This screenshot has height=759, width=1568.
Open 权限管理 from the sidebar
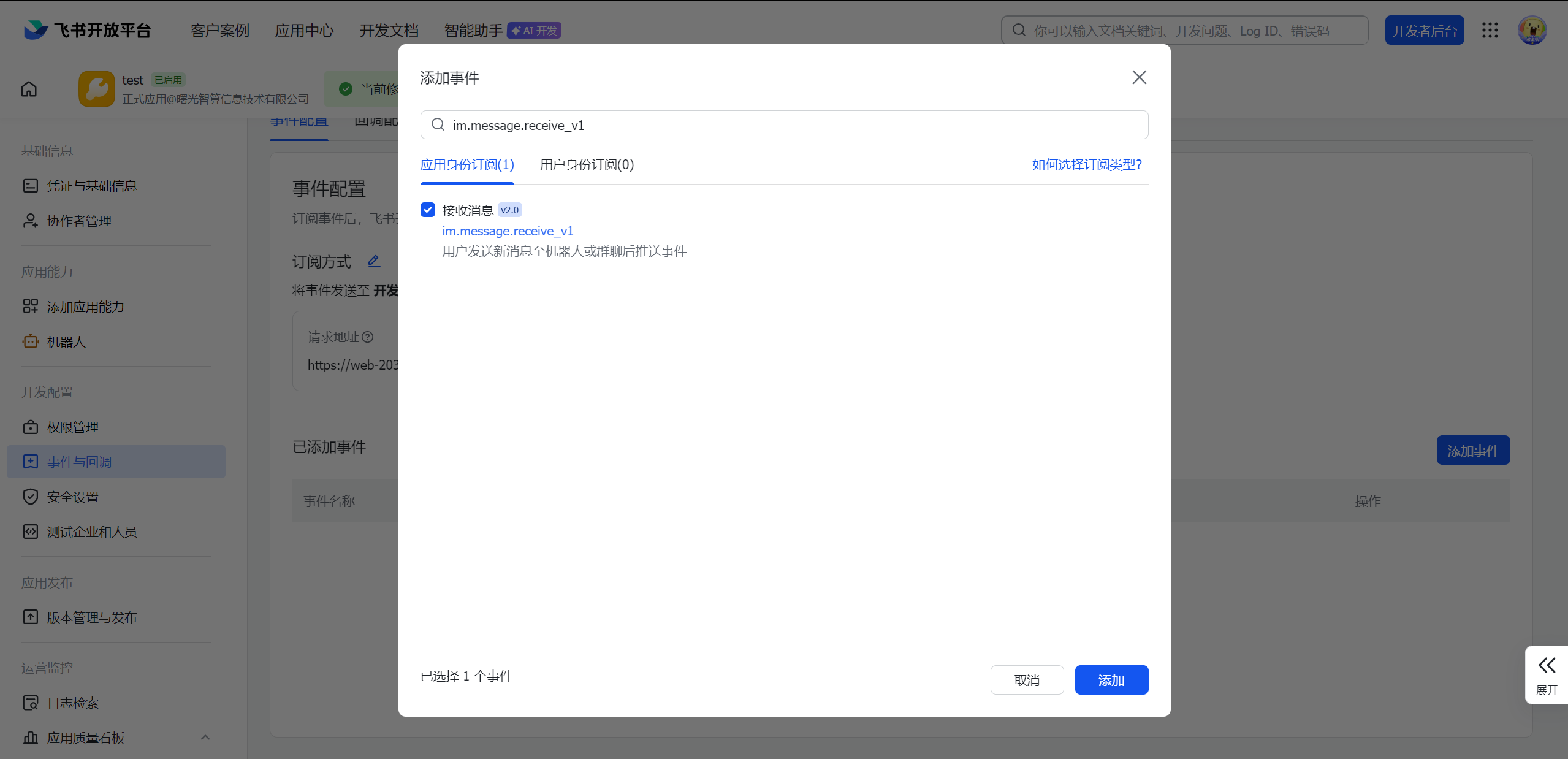tap(72, 427)
